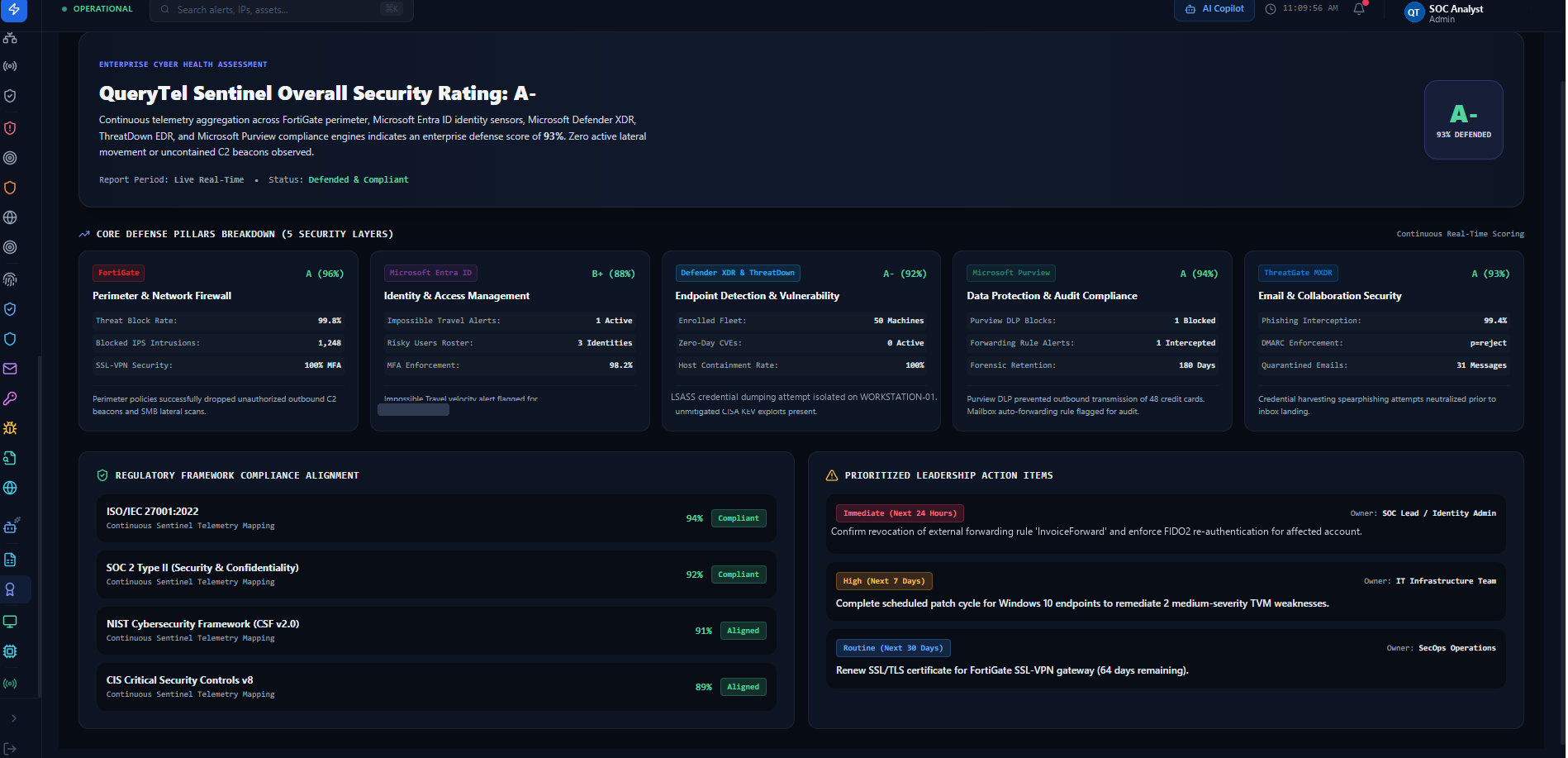
Task: Open the green broadcast signal sidebar icon
Action: tap(10, 684)
